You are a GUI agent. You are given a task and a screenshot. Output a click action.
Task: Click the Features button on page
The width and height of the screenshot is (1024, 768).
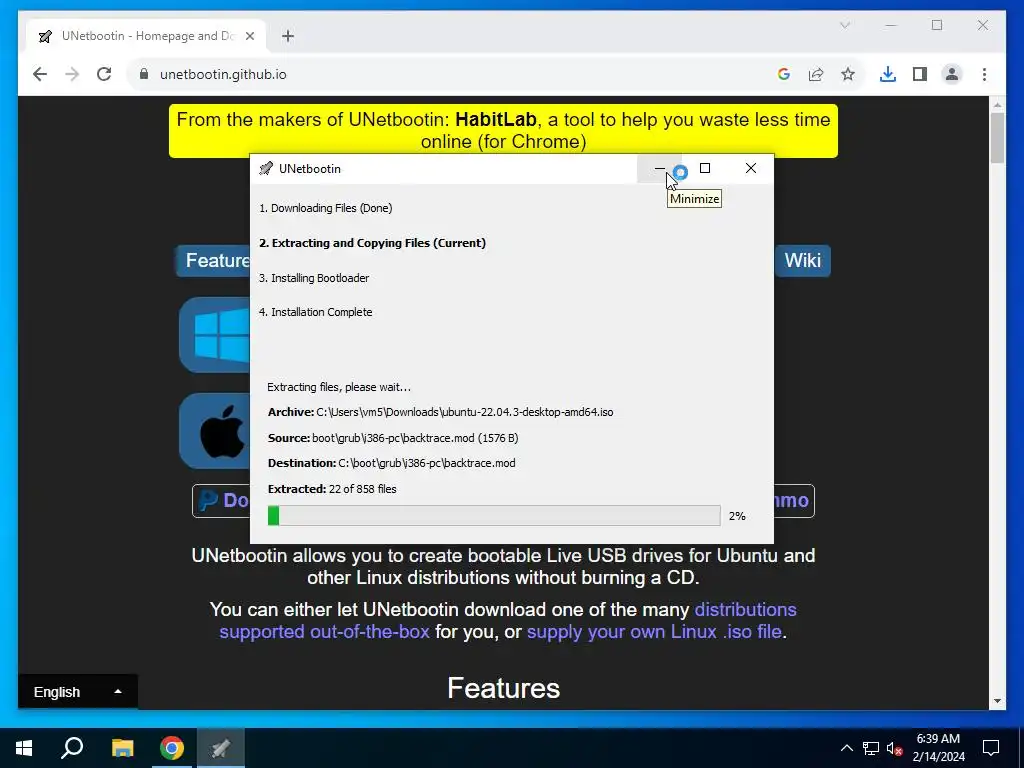tap(214, 261)
